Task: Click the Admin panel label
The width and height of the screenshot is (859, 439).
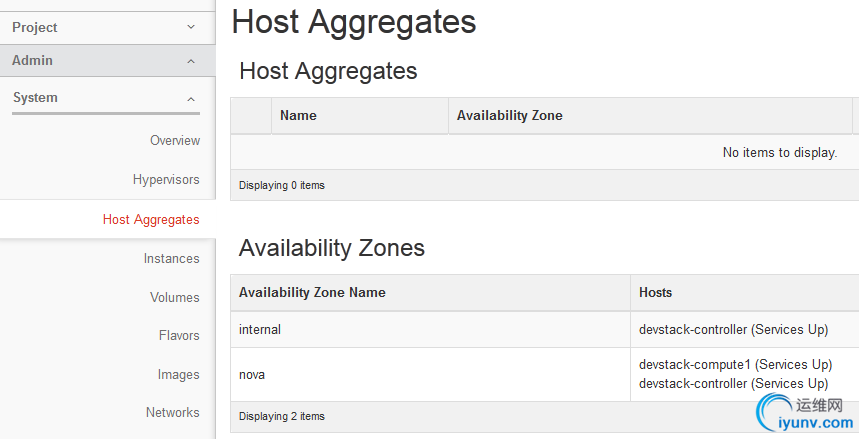Action: tap(33, 61)
